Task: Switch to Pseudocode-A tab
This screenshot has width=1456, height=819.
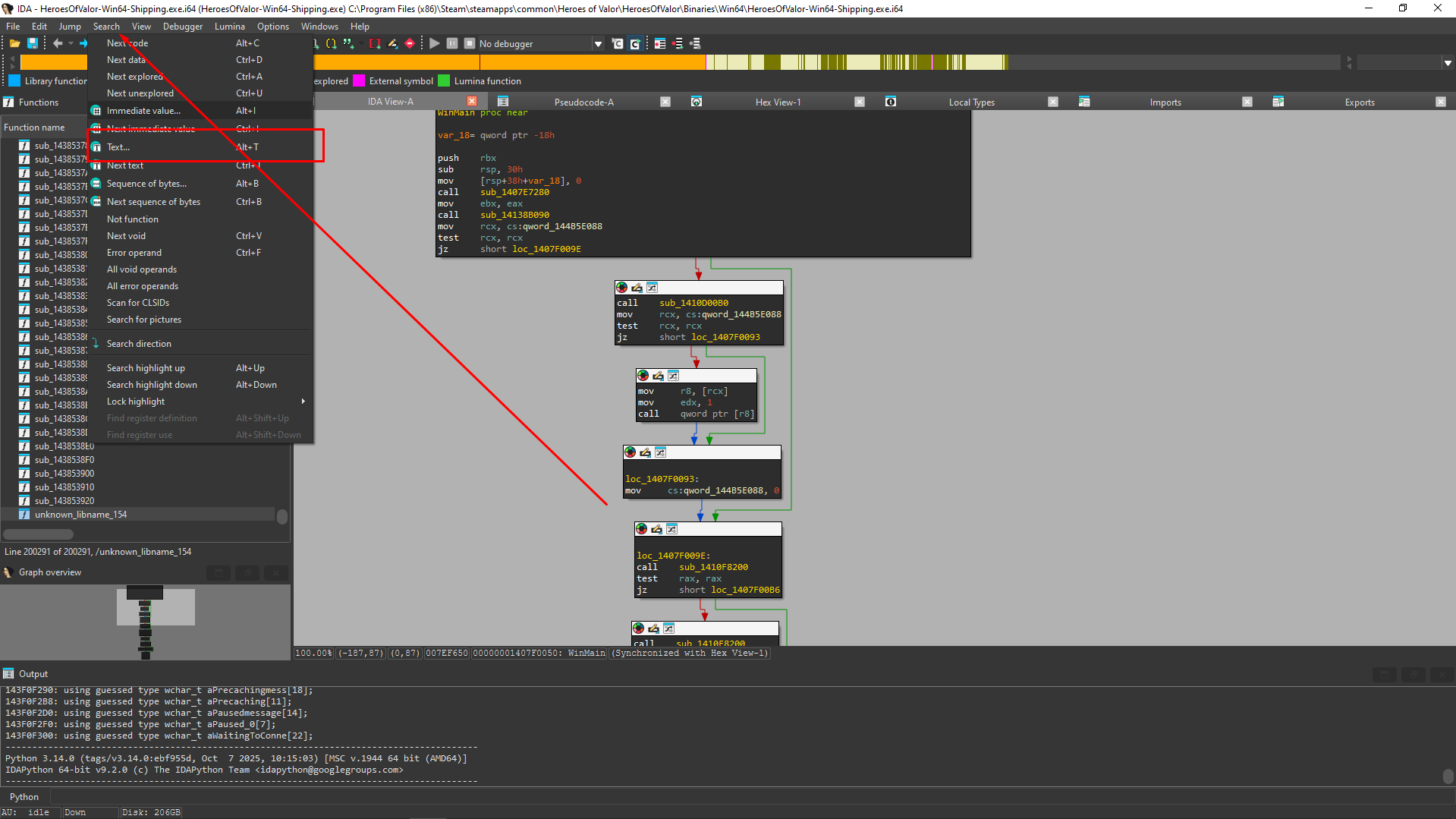Action: coord(583,102)
